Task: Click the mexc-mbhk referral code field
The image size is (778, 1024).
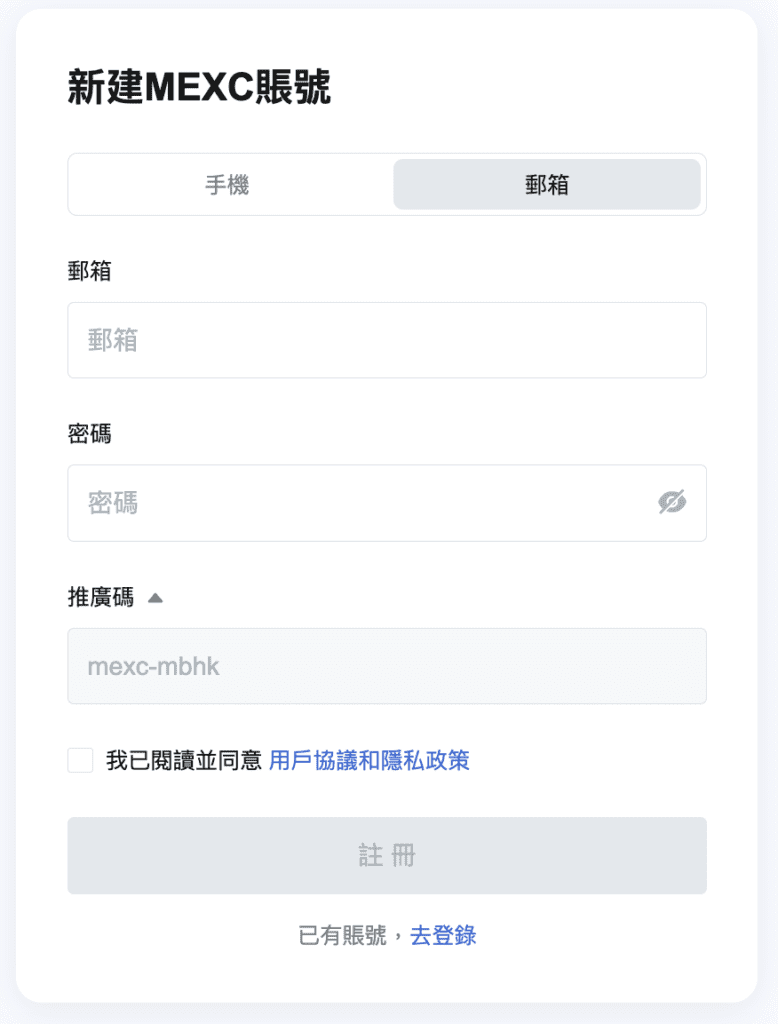Action: tap(387, 666)
